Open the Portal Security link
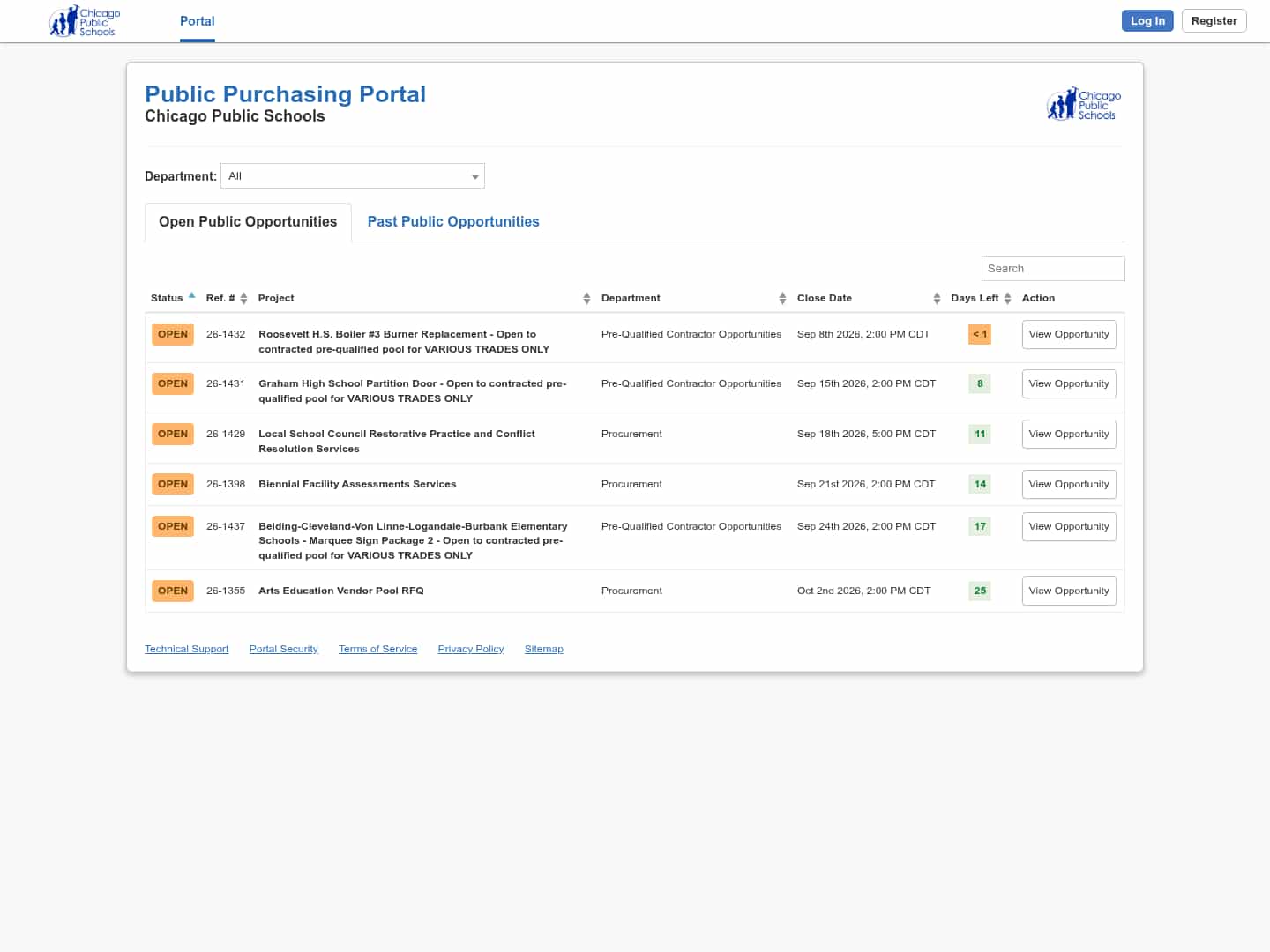The height and width of the screenshot is (952, 1270). coord(283,649)
